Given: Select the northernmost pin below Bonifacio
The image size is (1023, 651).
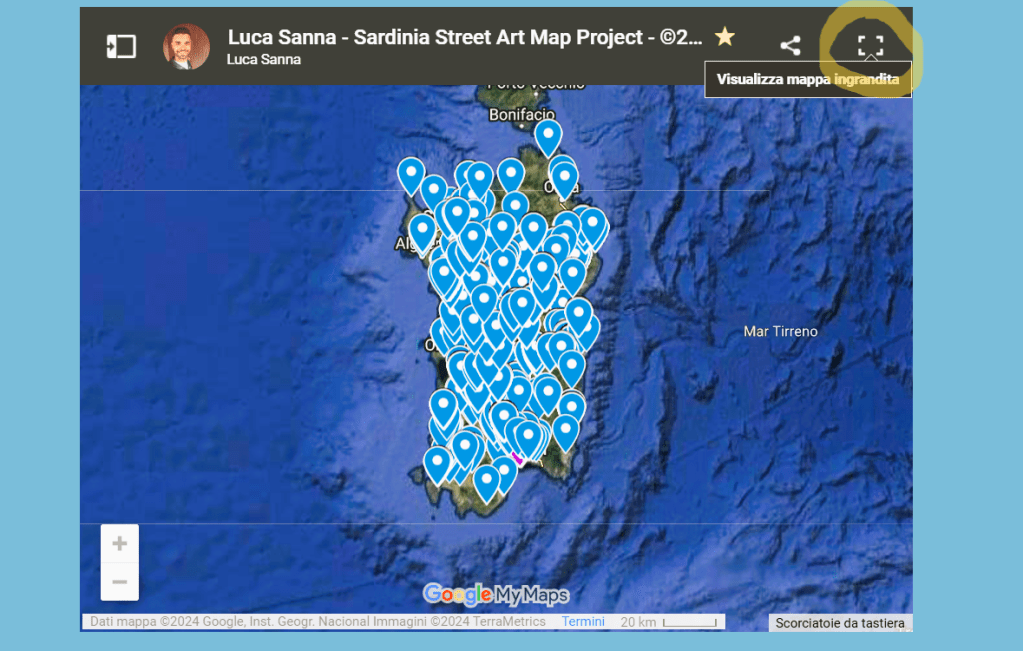Looking at the screenshot, I should pos(547,135).
